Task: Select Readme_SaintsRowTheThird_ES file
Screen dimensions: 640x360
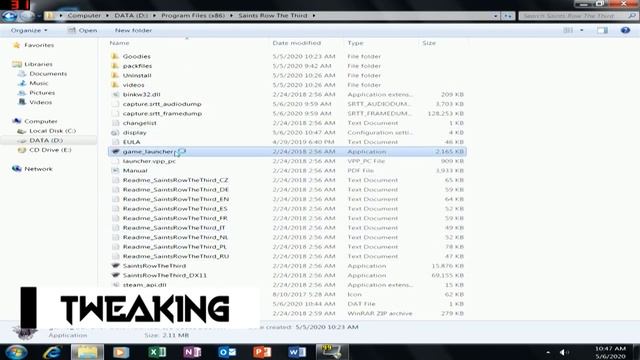Action: point(175,209)
